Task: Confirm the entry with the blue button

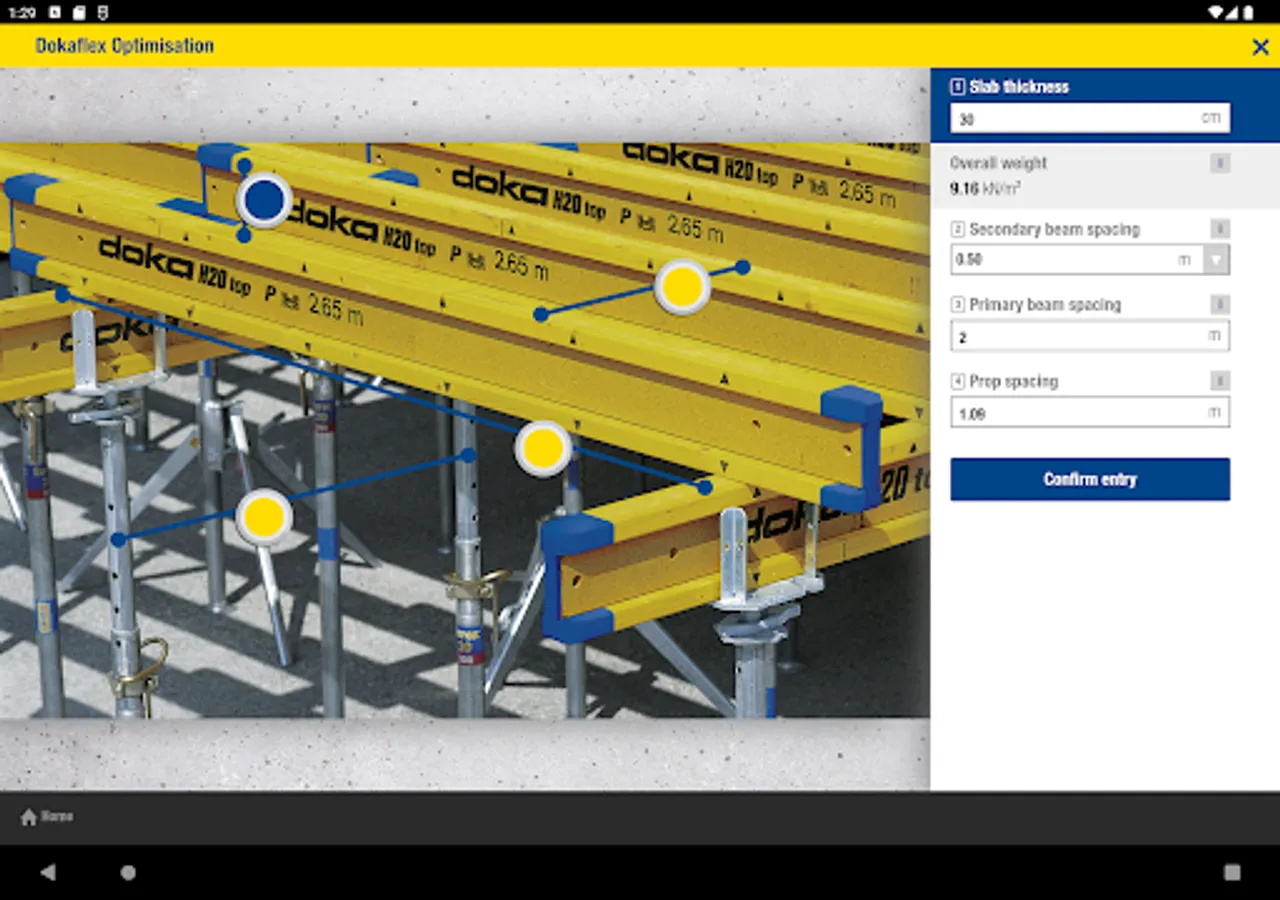Action: coord(1090,479)
